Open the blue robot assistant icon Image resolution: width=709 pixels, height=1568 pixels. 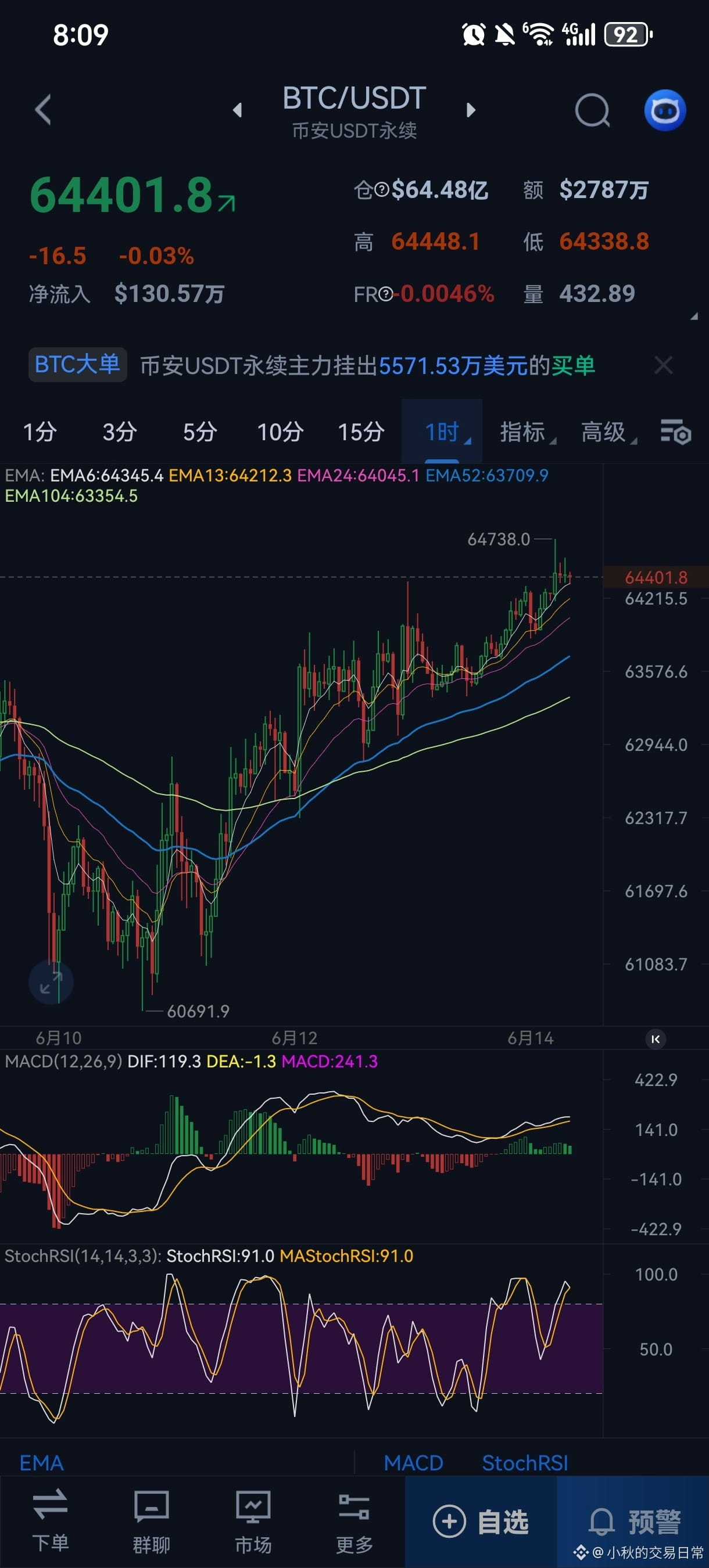coord(665,110)
